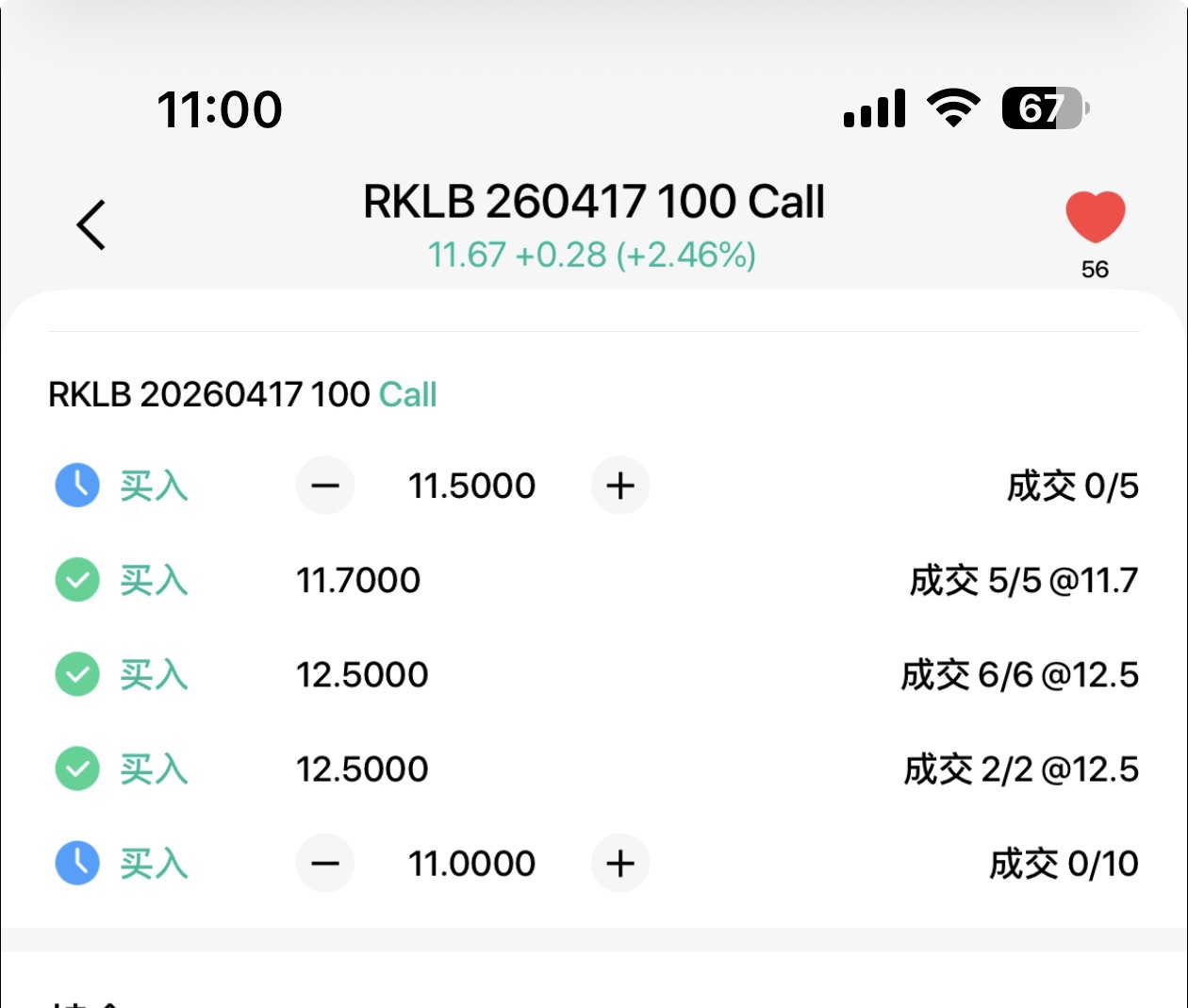This screenshot has height=1008, width=1188.
Task: Click the green checkmark for 11.7000 order
Action: [x=77, y=580]
